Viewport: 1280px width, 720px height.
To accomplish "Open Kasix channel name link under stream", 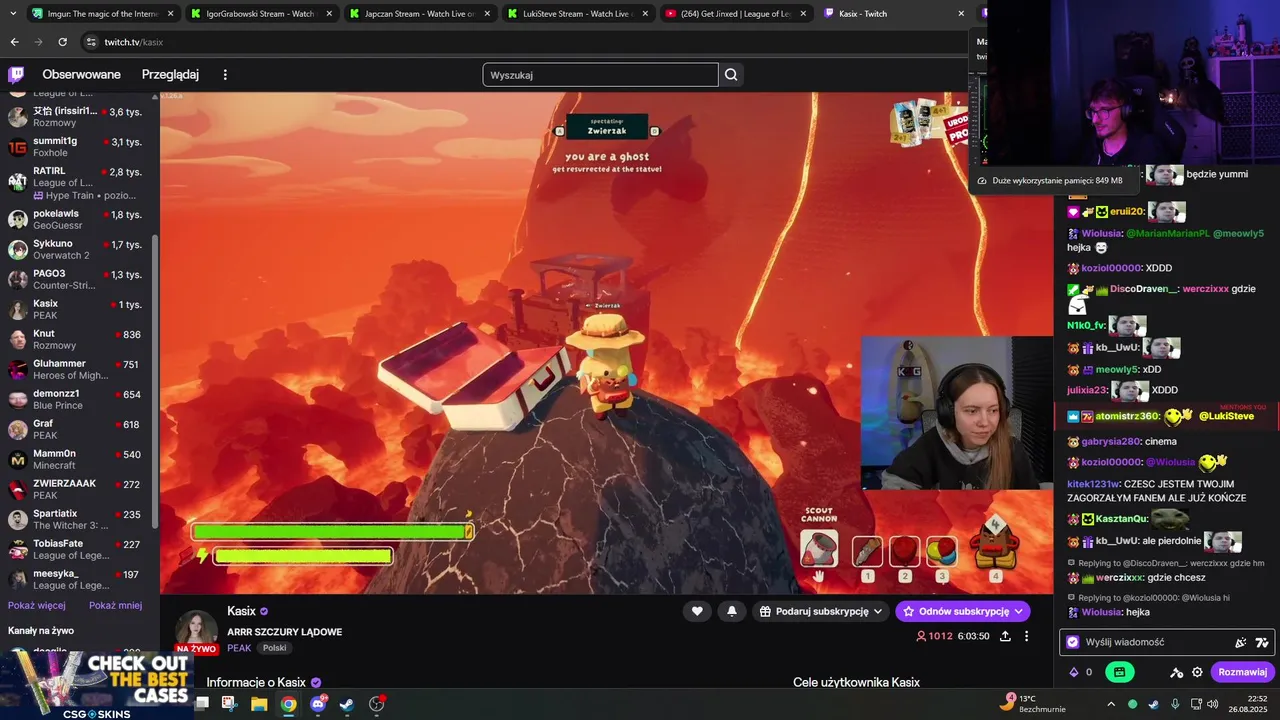I will click(241, 611).
